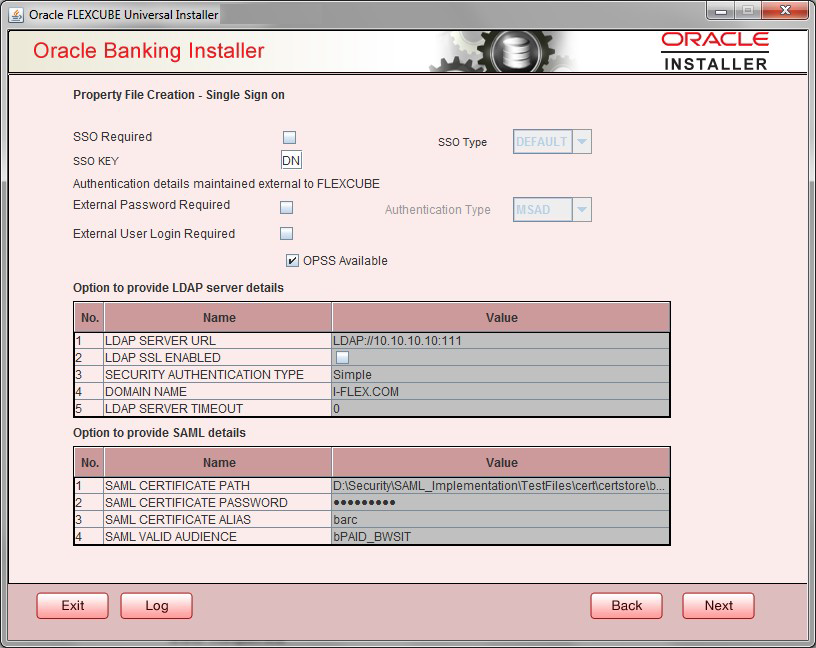
Task: Edit SAML CERTIFICATE ALIAS value barc
Action: 500,519
